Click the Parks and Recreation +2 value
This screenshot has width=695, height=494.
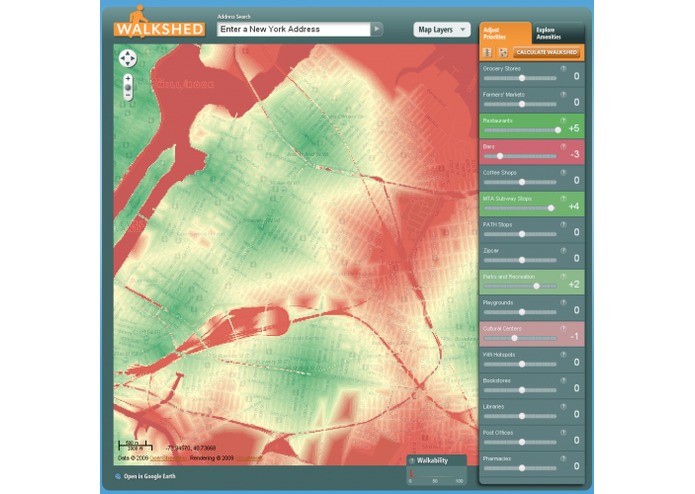574,284
